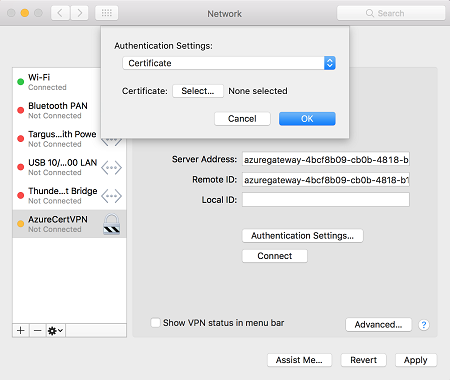This screenshot has height=380, width=450.
Task: Select the Thunde...t Bridge service
Action: (69, 195)
